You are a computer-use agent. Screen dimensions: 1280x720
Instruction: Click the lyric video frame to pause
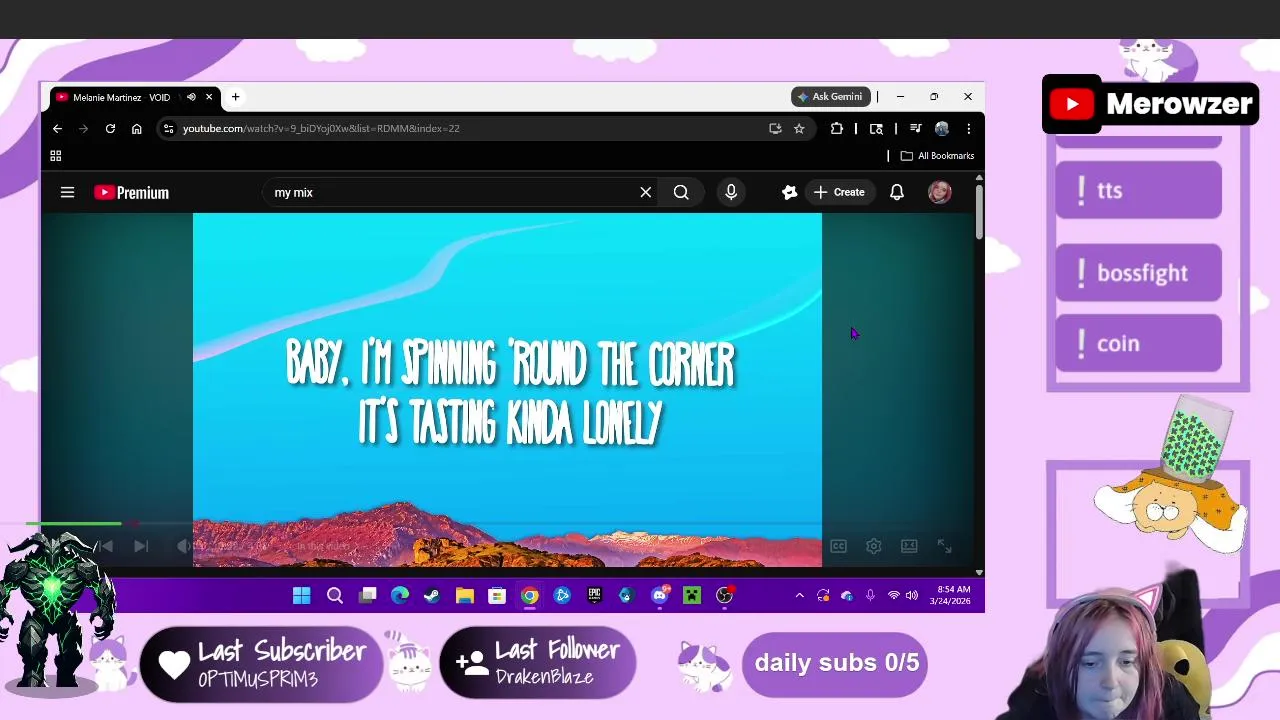(507, 390)
